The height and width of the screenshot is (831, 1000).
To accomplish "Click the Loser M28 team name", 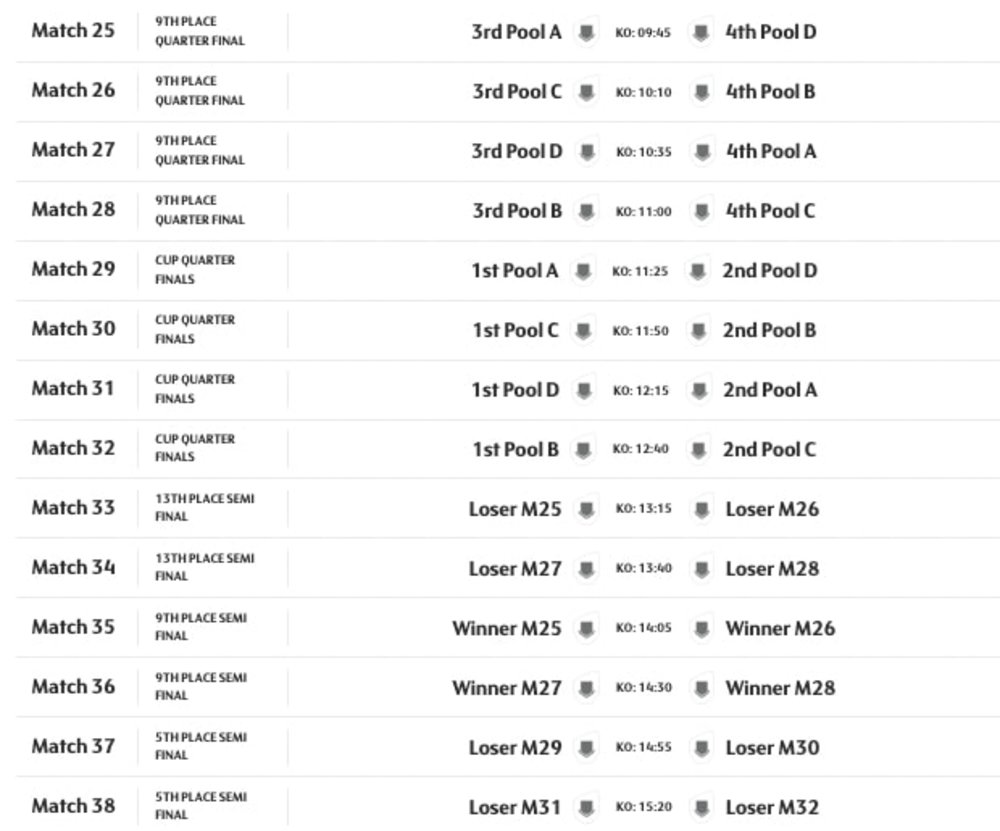I will coord(772,569).
